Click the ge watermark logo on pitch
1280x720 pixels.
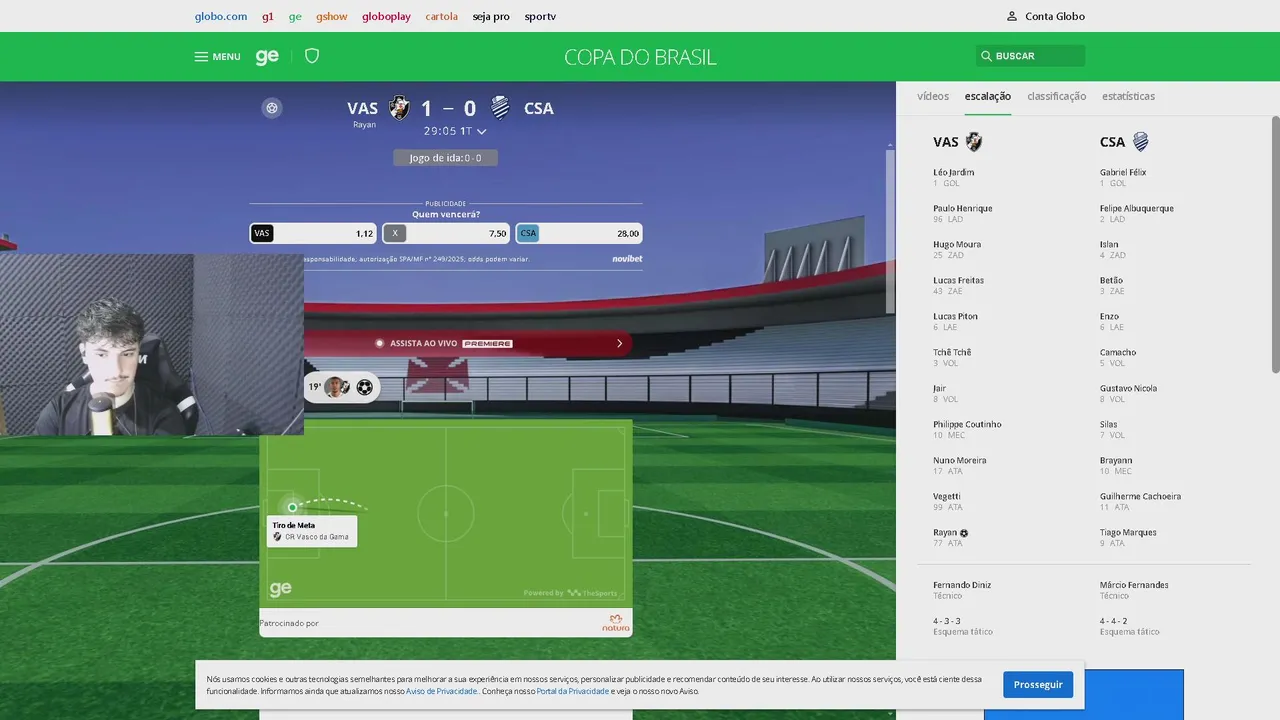click(281, 589)
